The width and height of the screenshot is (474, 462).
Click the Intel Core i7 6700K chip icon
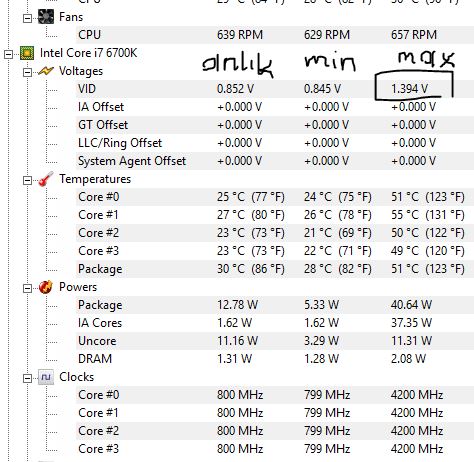point(27,53)
